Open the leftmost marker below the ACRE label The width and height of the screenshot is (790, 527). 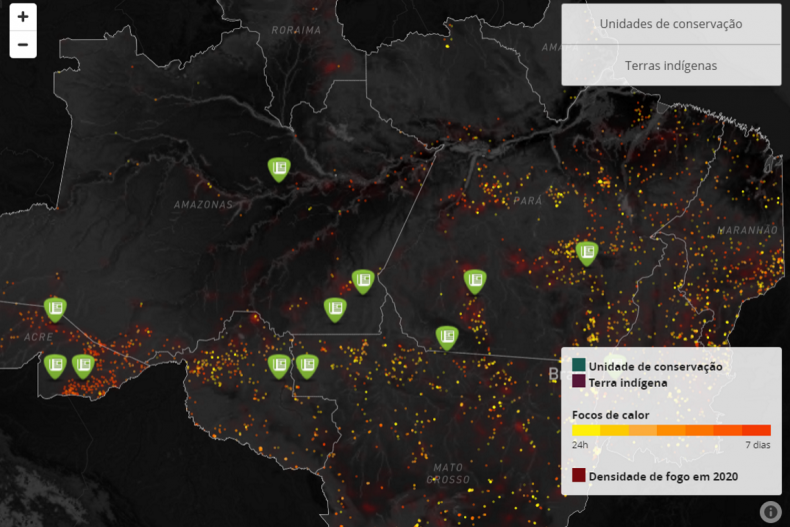point(55,365)
